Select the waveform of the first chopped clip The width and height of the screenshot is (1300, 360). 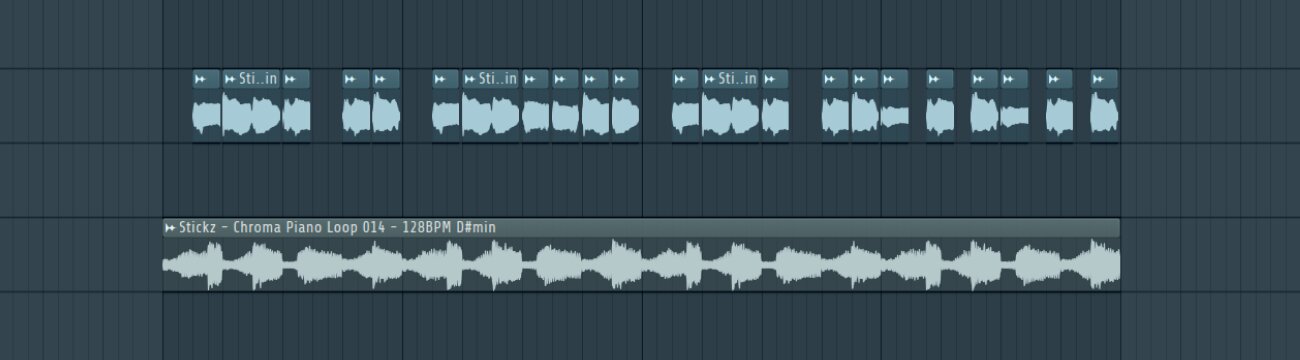tap(206, 115)
